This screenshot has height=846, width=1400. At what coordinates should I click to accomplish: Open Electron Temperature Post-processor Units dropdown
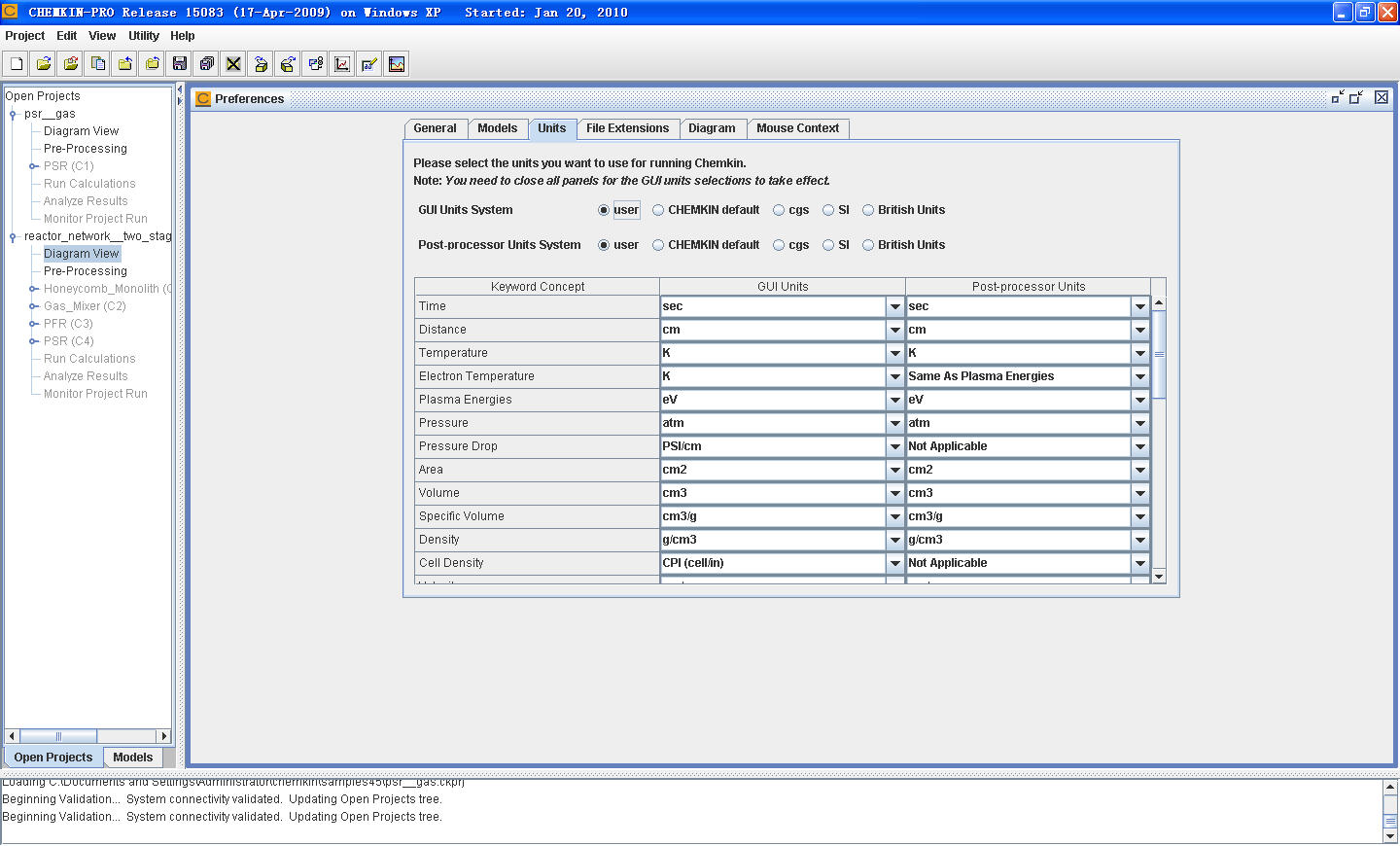[1140, 376]
